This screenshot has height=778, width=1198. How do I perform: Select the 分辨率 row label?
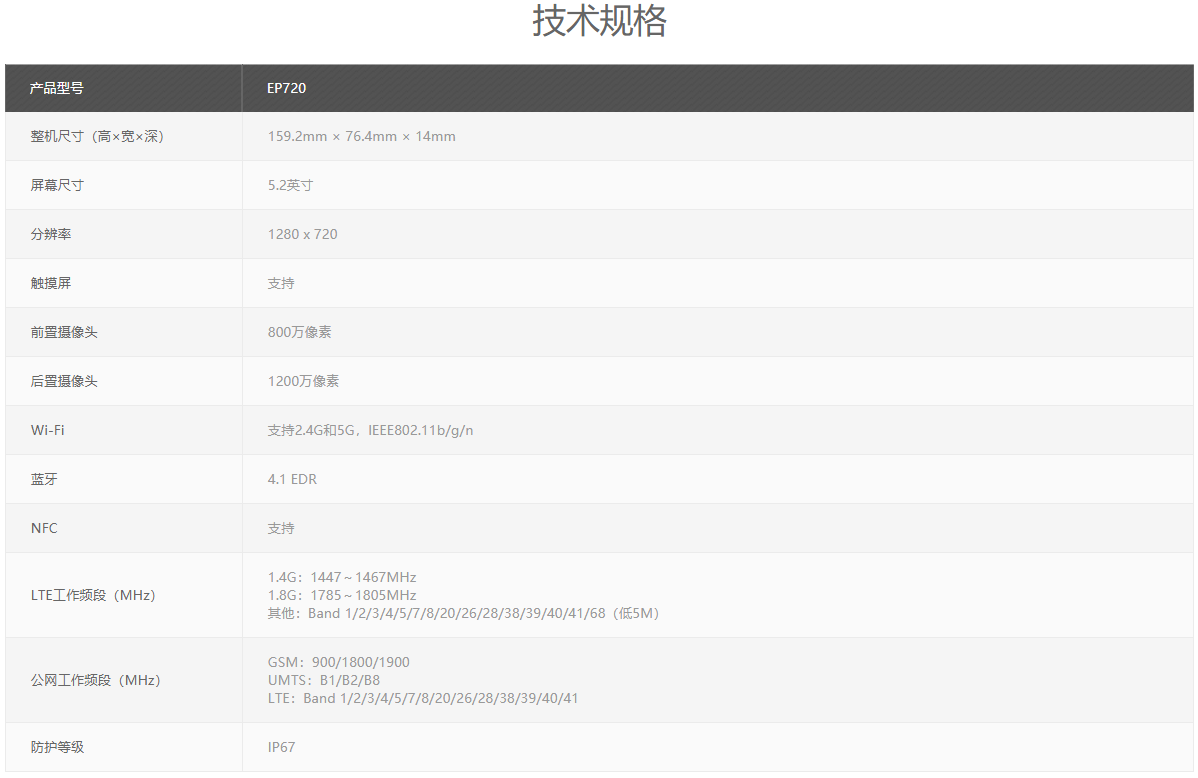[51, 234]
